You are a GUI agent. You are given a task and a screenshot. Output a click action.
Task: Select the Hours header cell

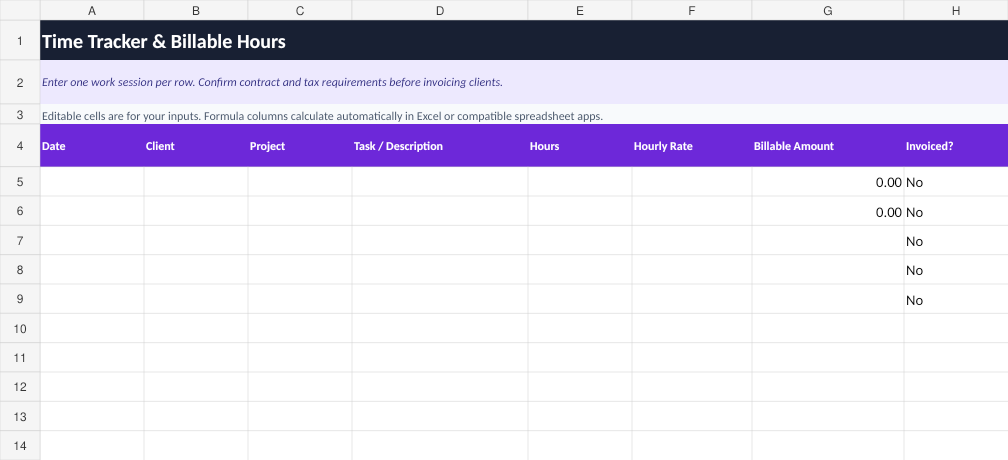(580, 146)
